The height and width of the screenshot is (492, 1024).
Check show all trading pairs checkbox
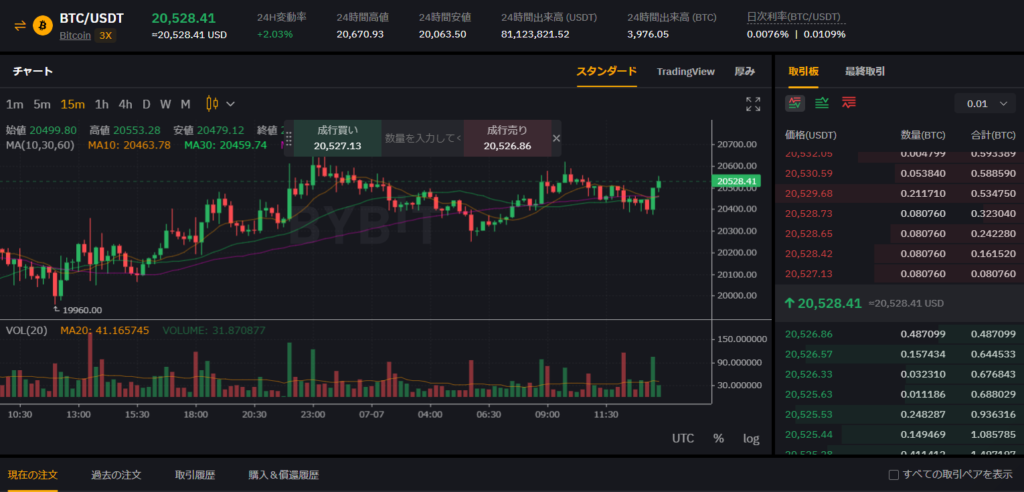click(x=893, y=474)
